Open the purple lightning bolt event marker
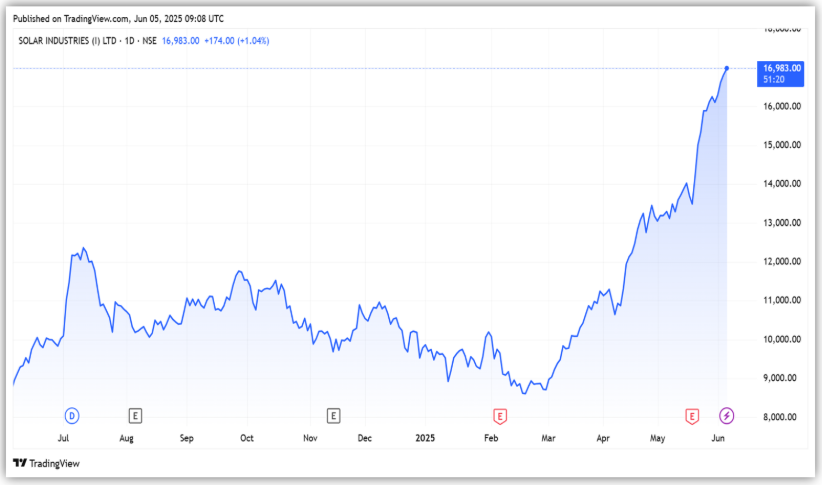822x485 pixels. pyautogui.click(x=727, y=415)
